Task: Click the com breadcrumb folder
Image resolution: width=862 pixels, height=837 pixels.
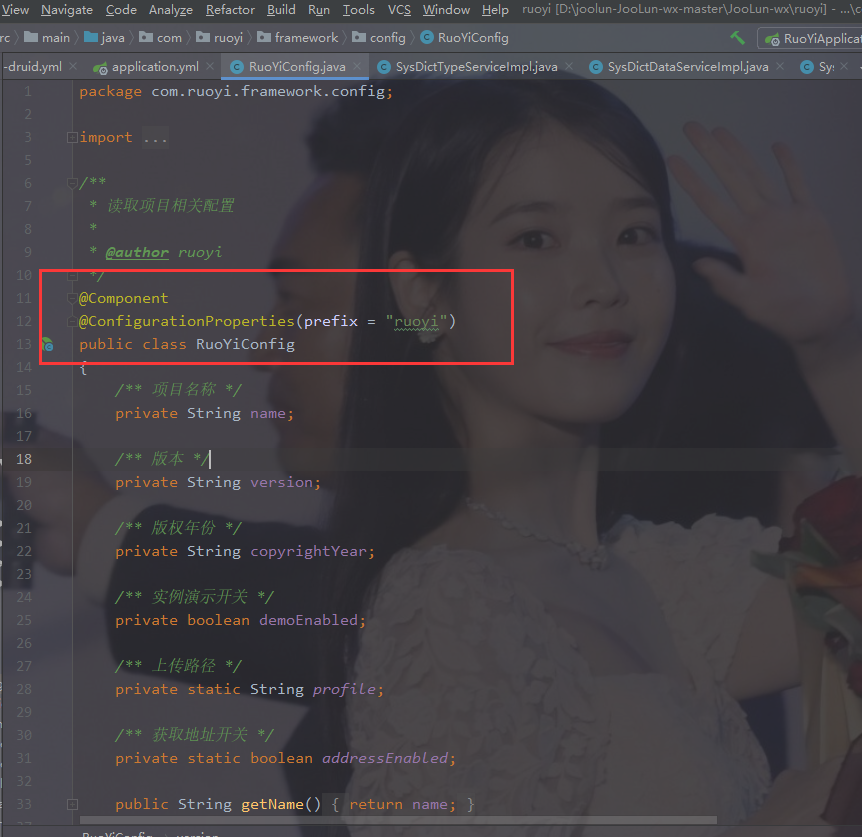Action: (161, 38)
